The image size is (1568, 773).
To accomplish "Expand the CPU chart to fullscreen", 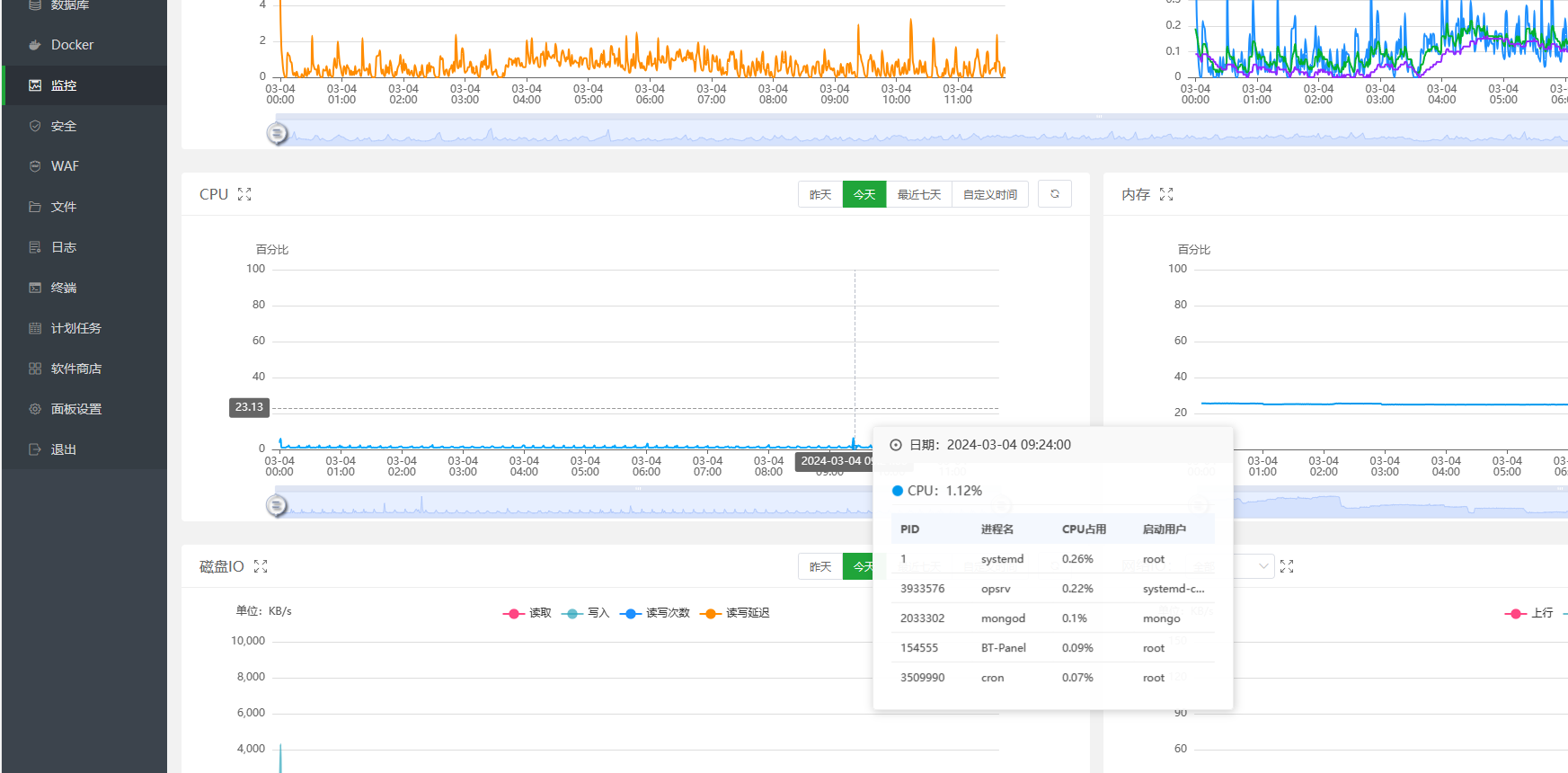I will click(x=244, y=194).
